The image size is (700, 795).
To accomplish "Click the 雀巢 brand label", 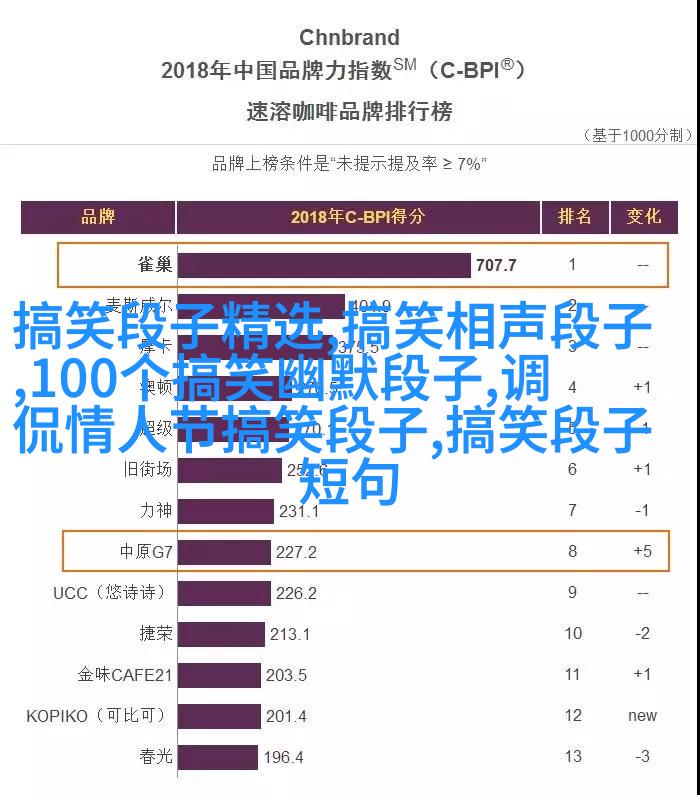I will coord(155,265).
